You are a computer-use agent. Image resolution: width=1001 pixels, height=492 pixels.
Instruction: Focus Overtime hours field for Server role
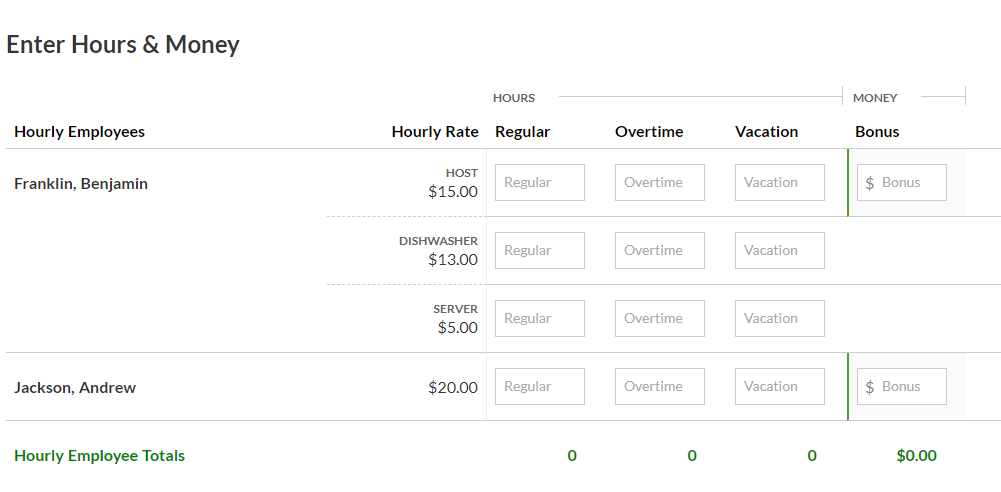click(x=659, y=319)
